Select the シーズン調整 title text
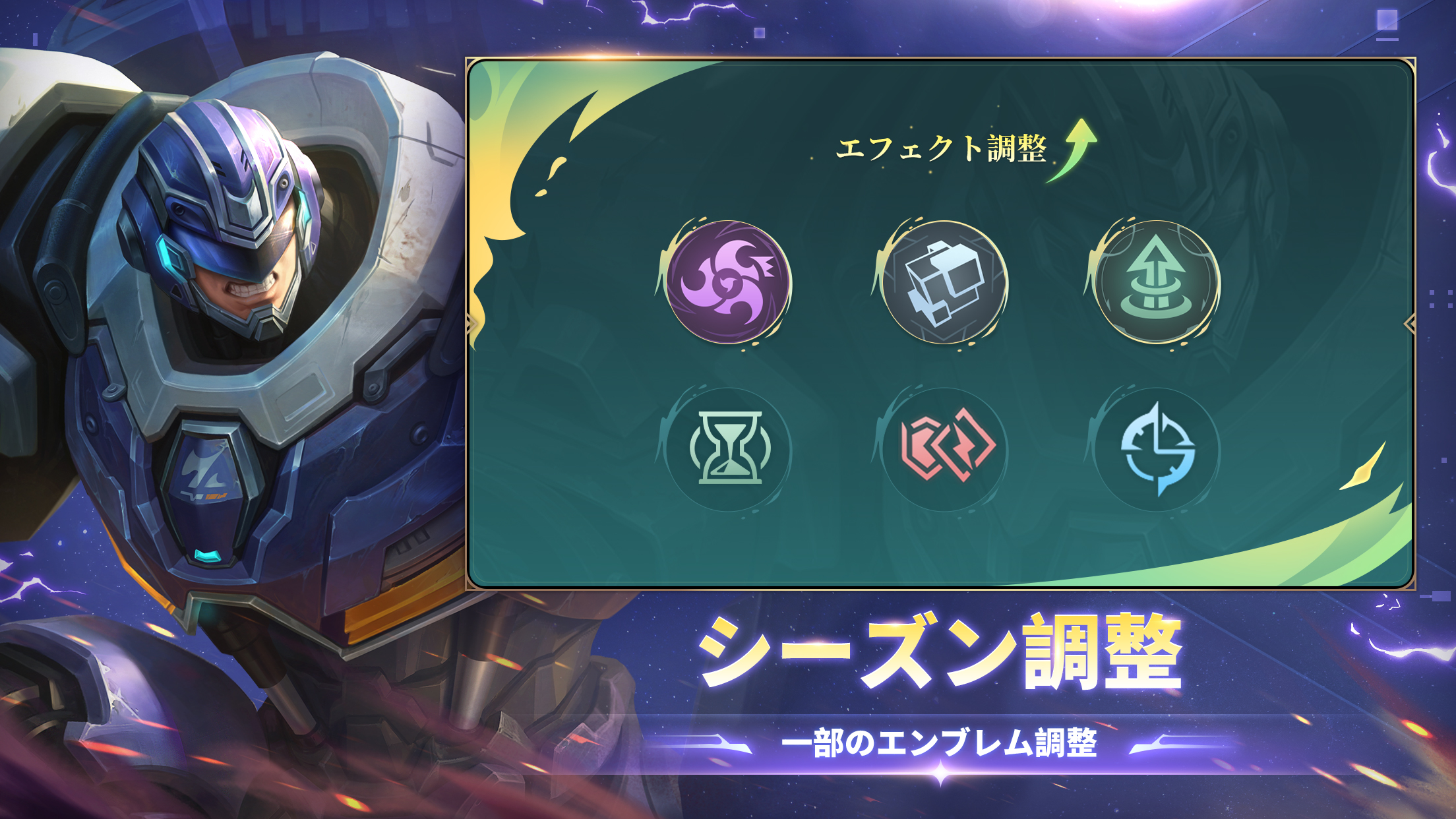The image size is (1456, 819). [x=940, y=652]
